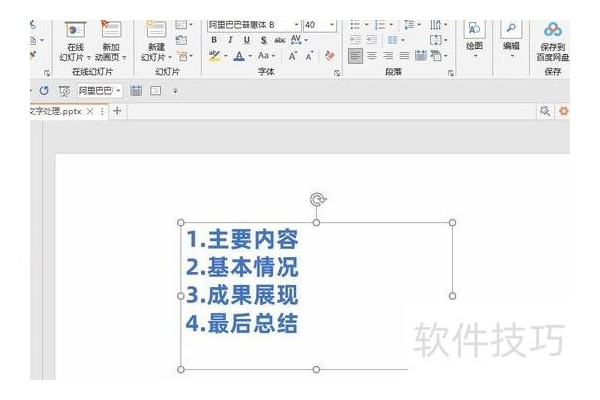This screenshot has height=400, width=600.
Task: Select center align paragraph button
Action: [372, 56]
